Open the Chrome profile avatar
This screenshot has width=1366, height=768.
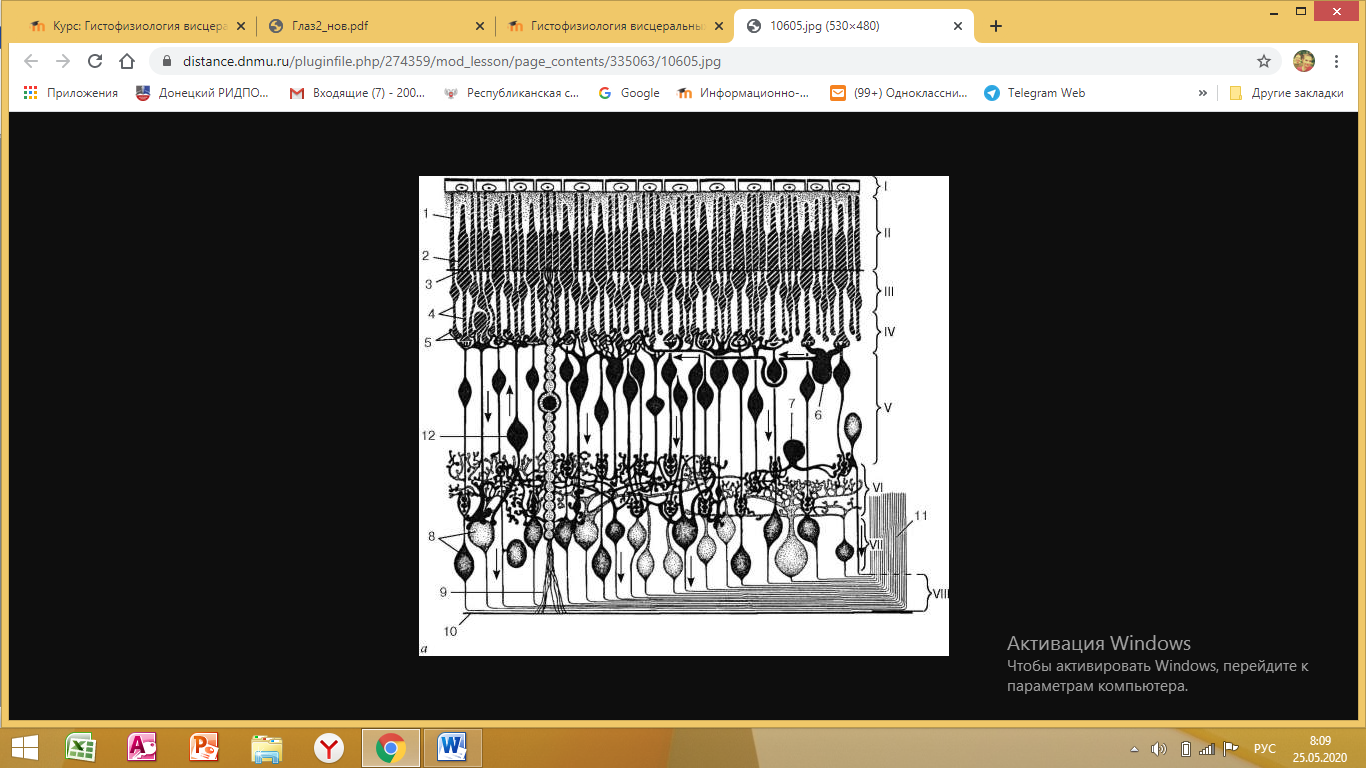coord(1304,61)
